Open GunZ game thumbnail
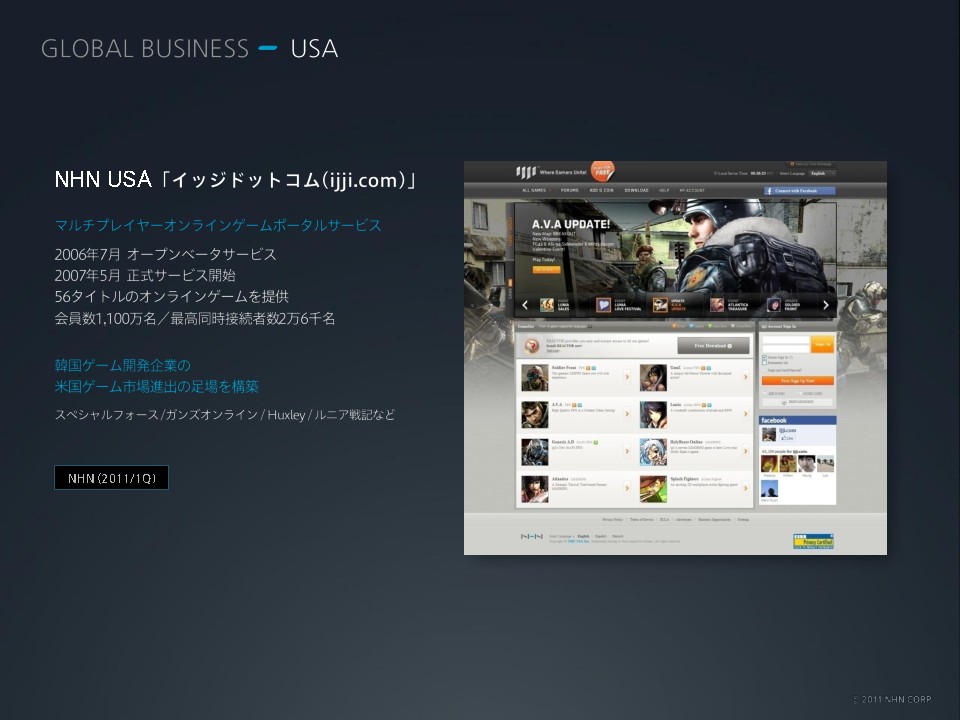This screenshot has width=960, height=720. point(653,378)
